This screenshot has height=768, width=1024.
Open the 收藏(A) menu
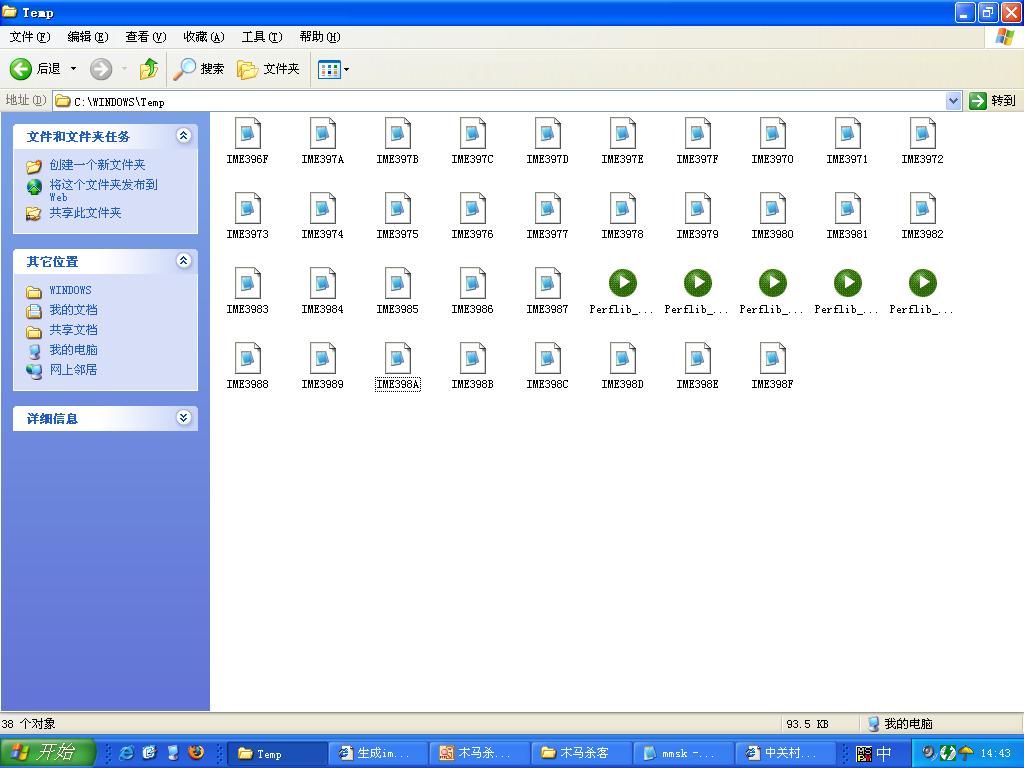click(204, 37)
